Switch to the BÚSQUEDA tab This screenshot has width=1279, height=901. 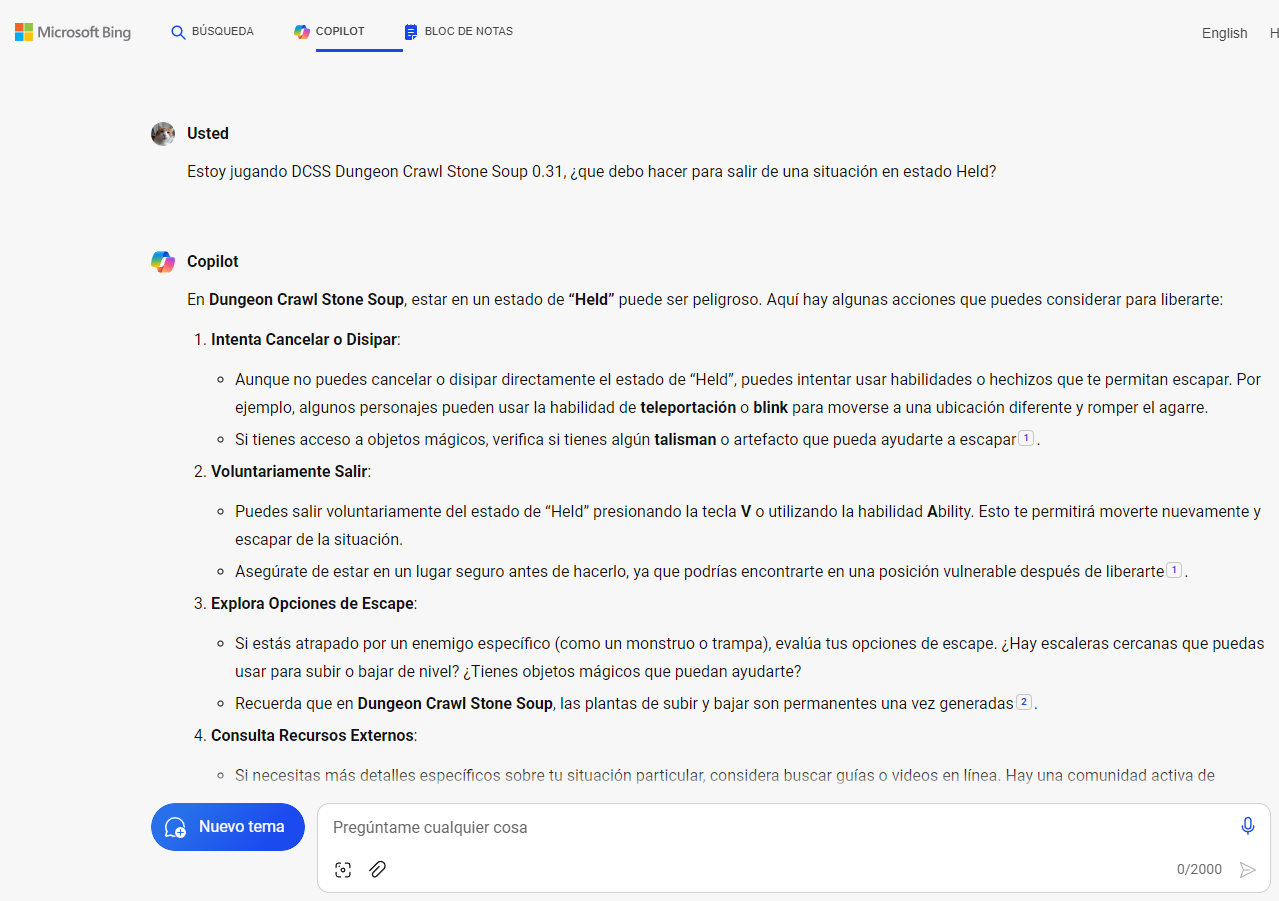coord(212,32)
